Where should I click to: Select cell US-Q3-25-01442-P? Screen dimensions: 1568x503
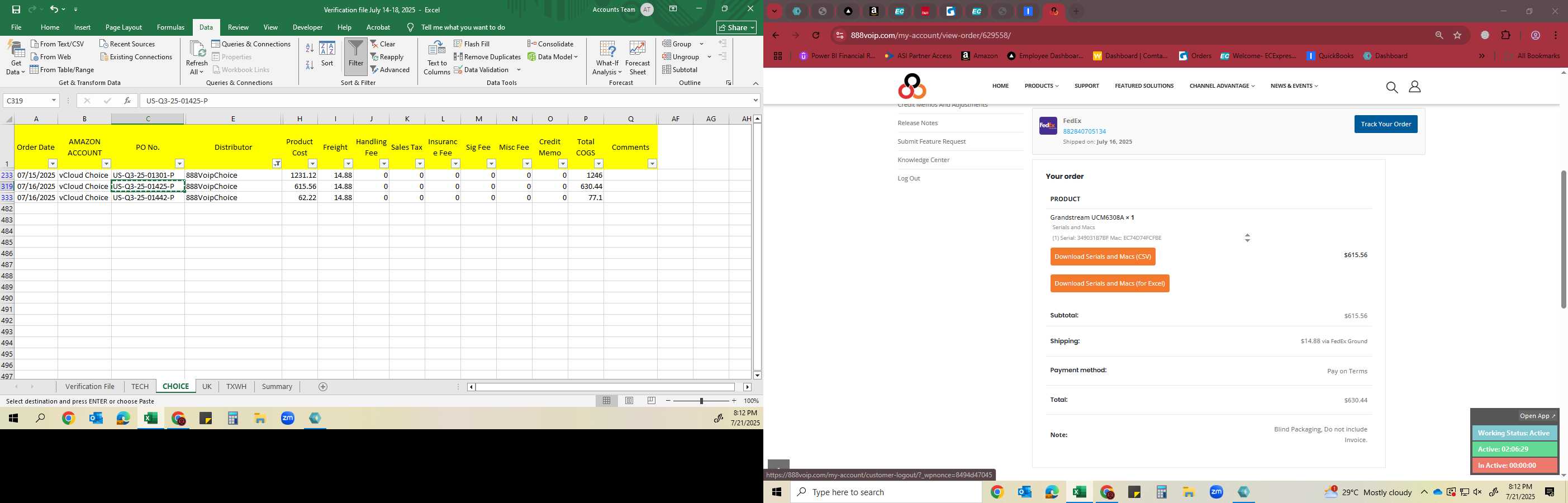point(148,197)
